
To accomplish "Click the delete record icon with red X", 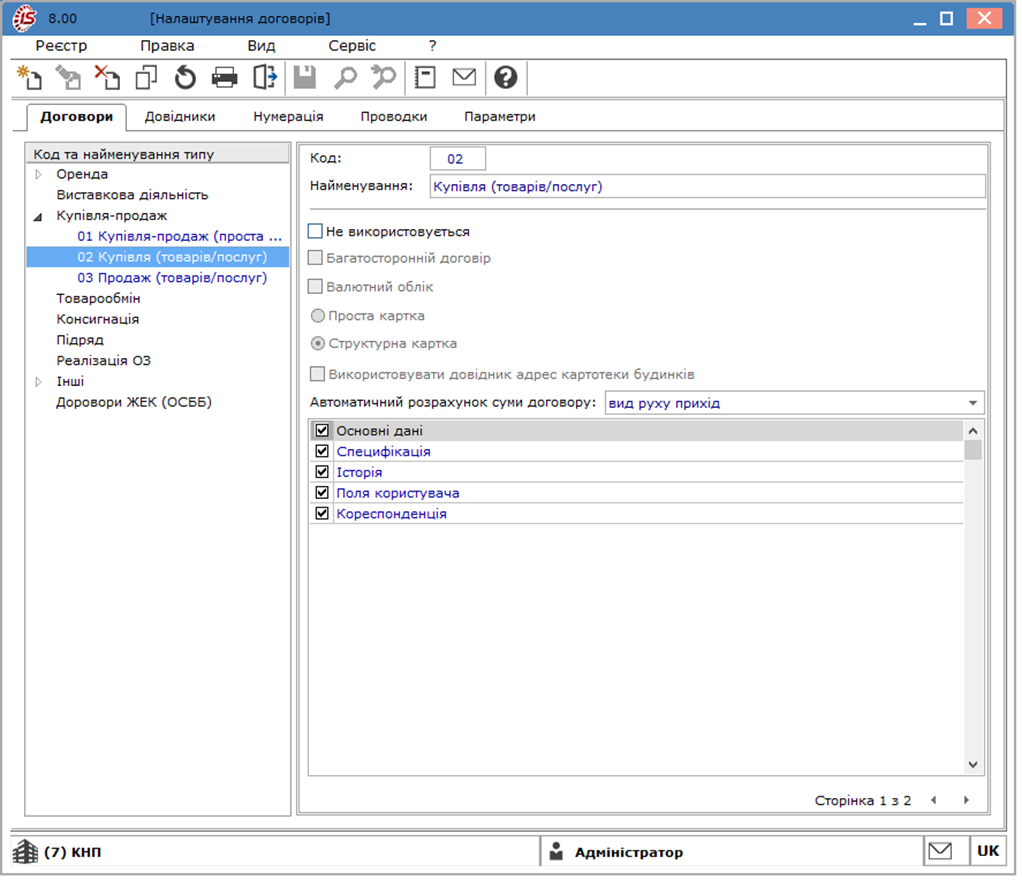I will point(108,78).
